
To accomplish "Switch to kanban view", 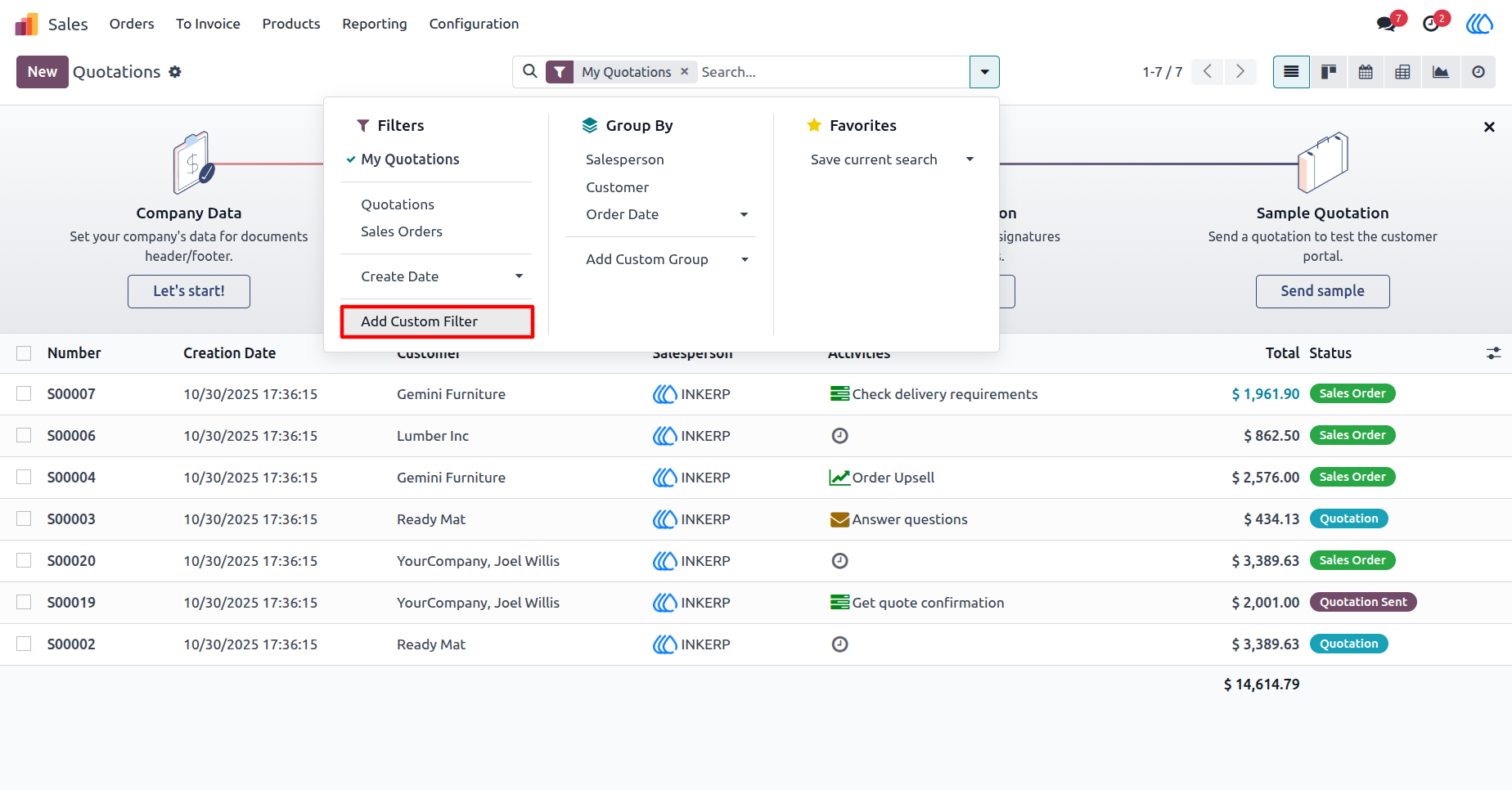I will tap(1329, 72).
